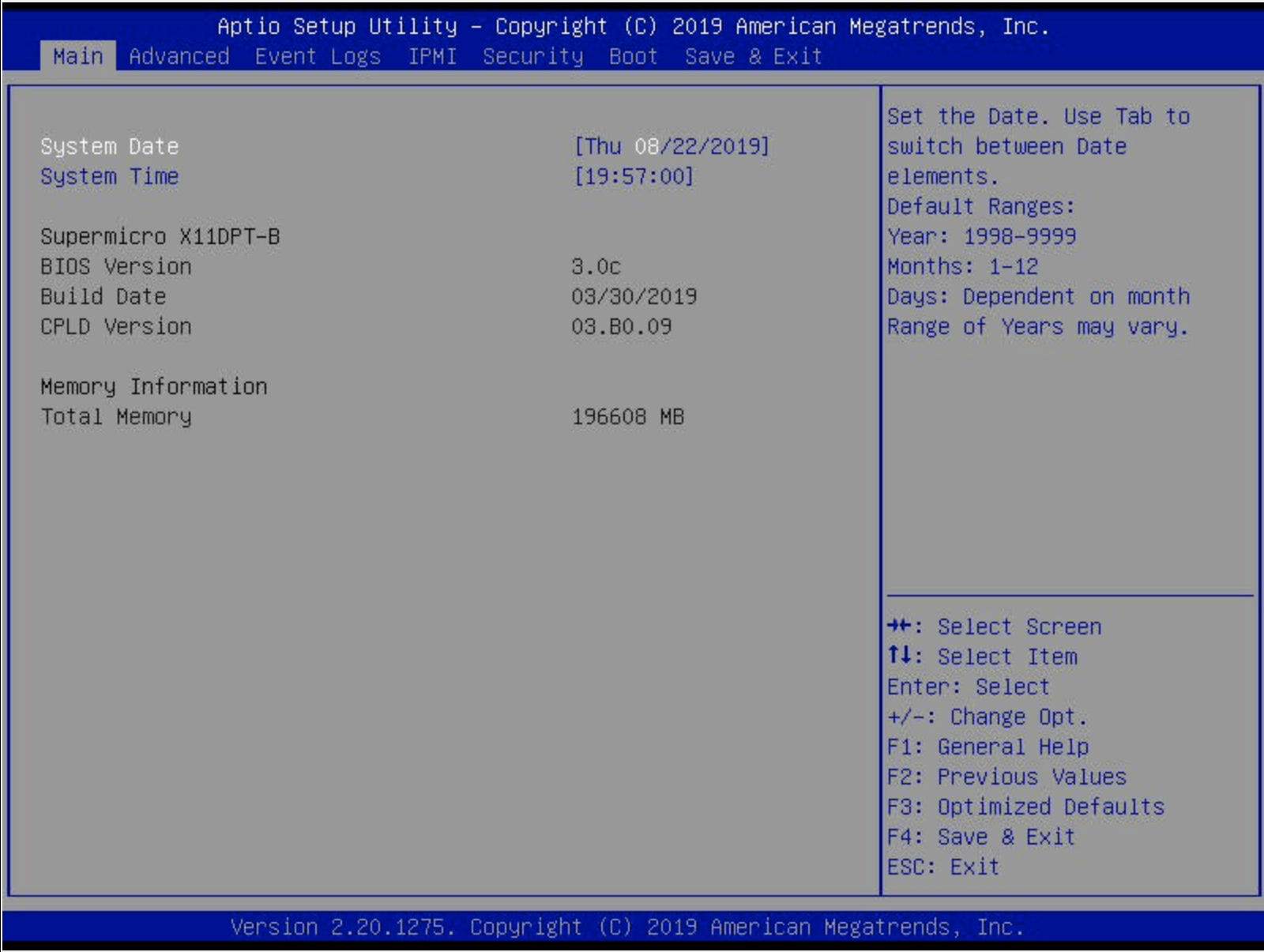Click the ESC: Exit hint

click(x=942, y=867)
